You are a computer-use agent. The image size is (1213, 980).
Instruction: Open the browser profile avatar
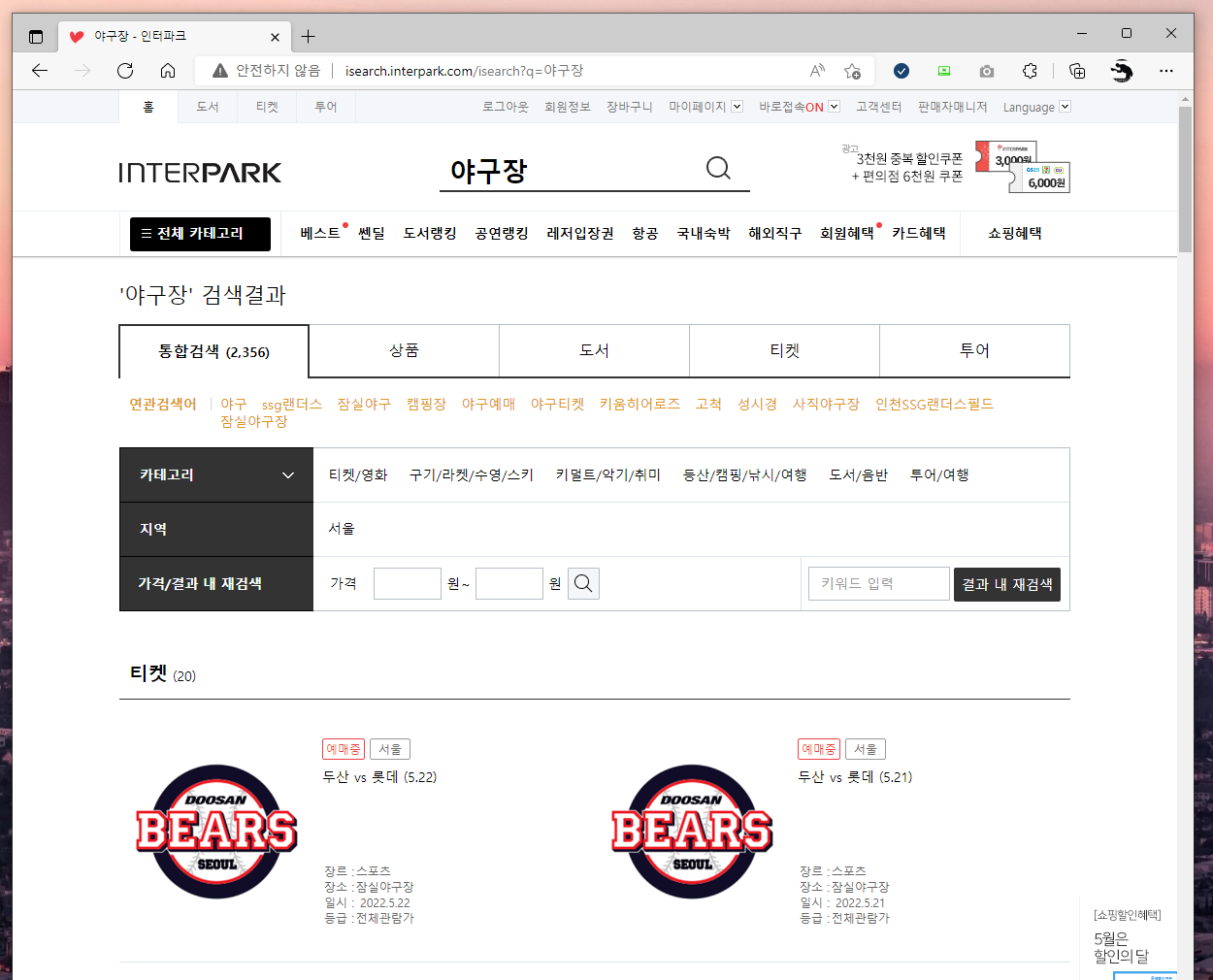tap(1121, 71)
